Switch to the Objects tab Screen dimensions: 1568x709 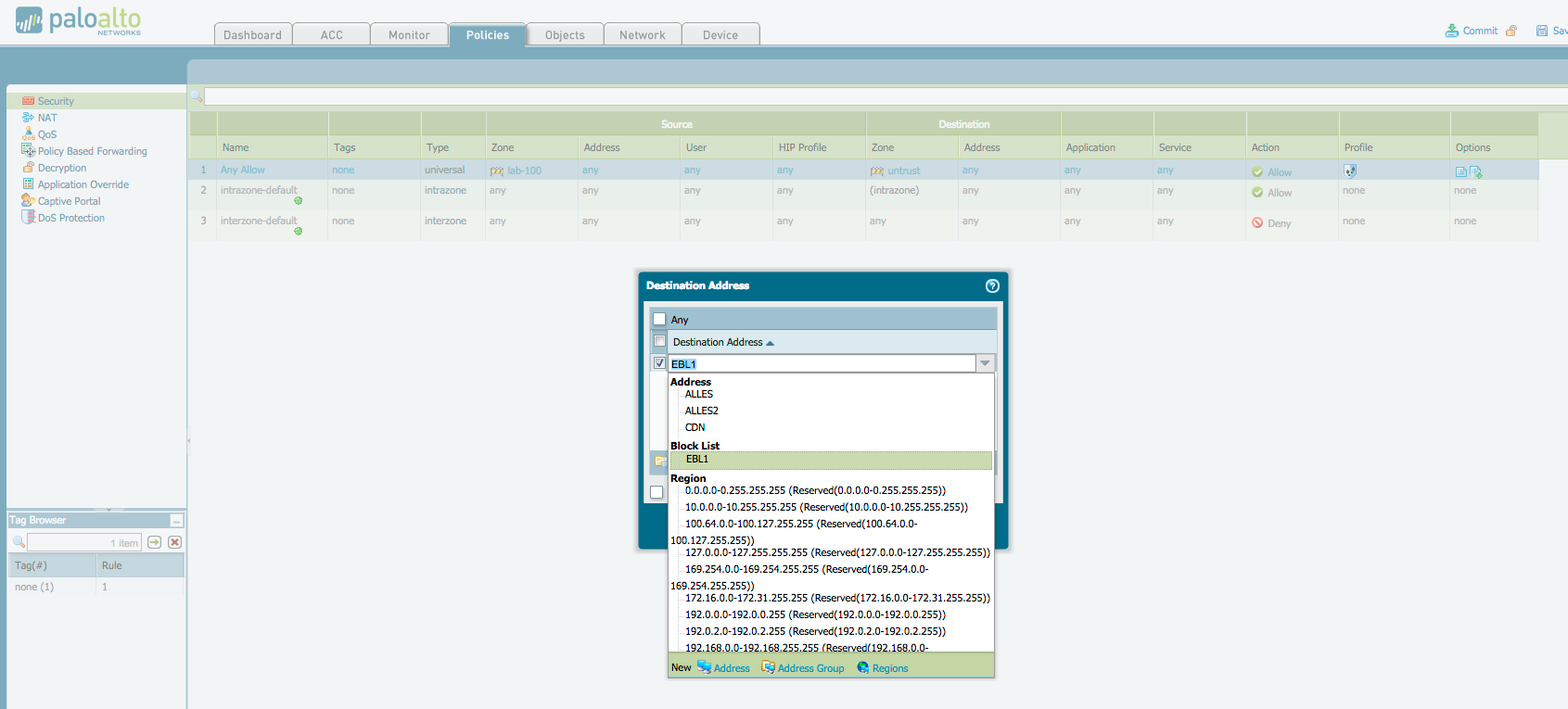point(565,35)
